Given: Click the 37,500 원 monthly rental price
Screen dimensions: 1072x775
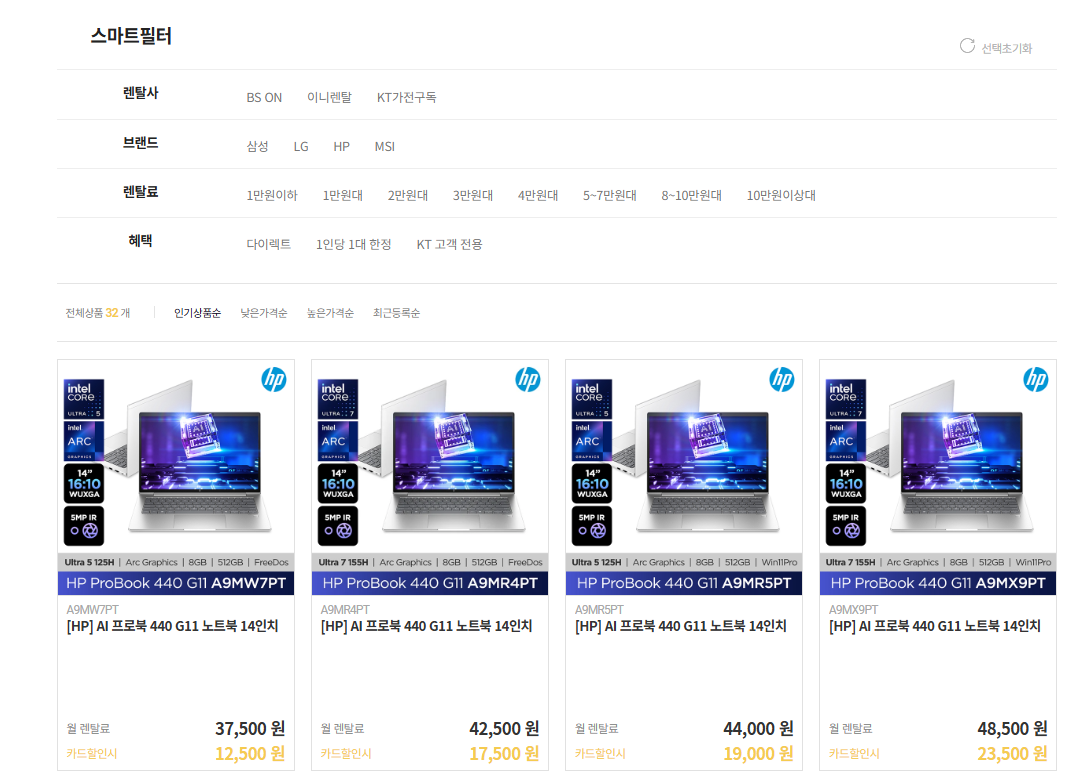Looking at the screenshot, I should (x=250, y=729).
